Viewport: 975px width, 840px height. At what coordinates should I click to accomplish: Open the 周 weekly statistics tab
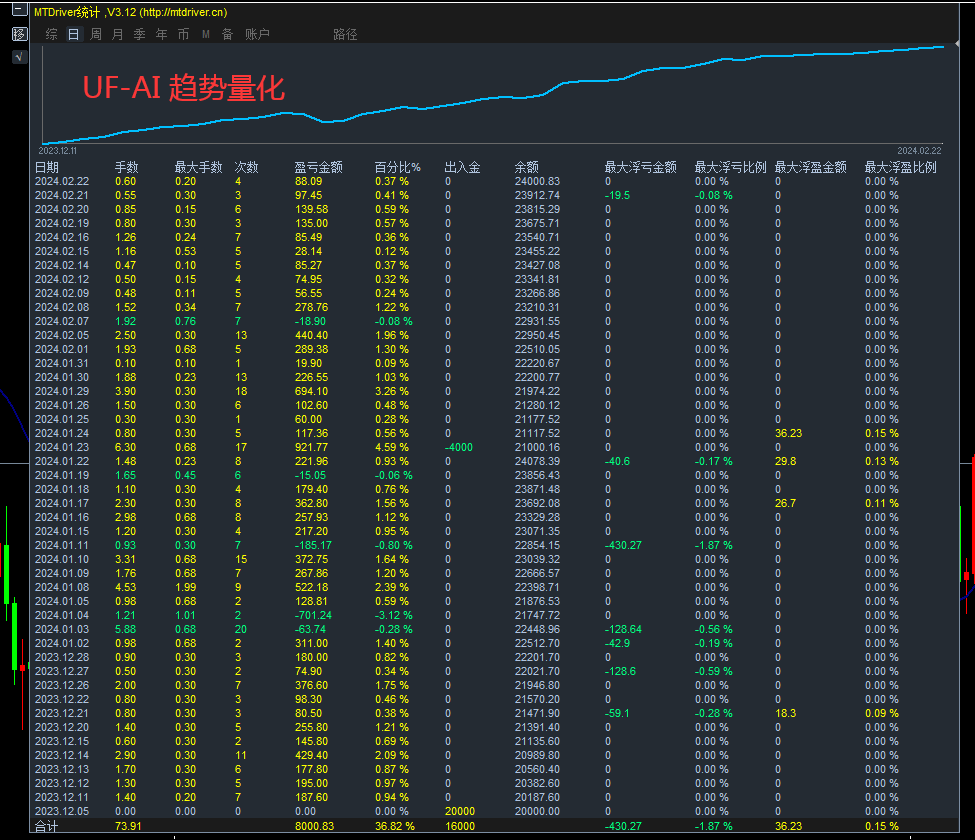click(x=96, y=34)
